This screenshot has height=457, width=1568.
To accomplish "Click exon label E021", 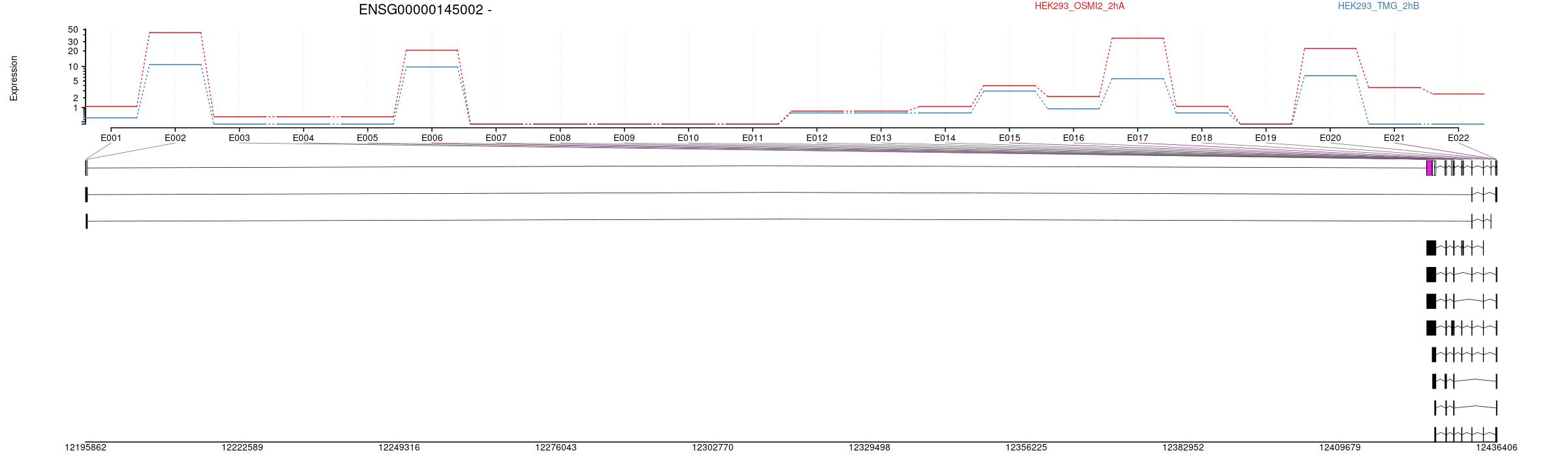I will (x=1394, y=138).
